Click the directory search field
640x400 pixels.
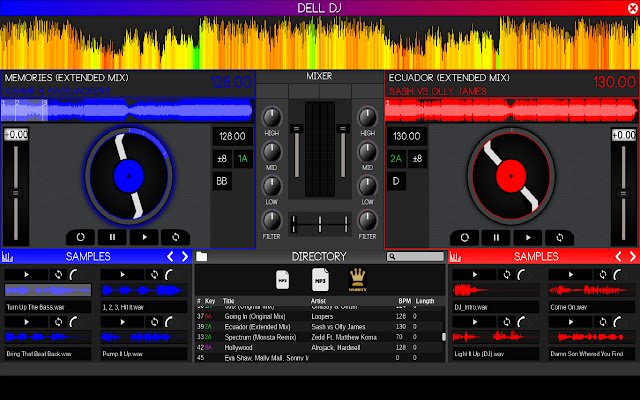coord(415,256)
